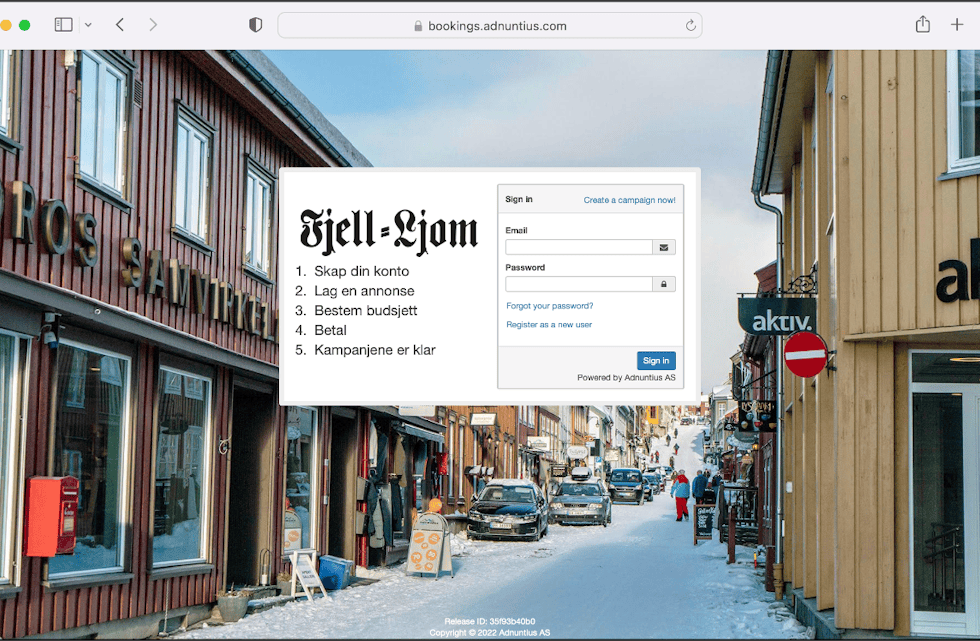980x641 pixels.
Task: Click inside the Email input field
Action: click(579, 247)
